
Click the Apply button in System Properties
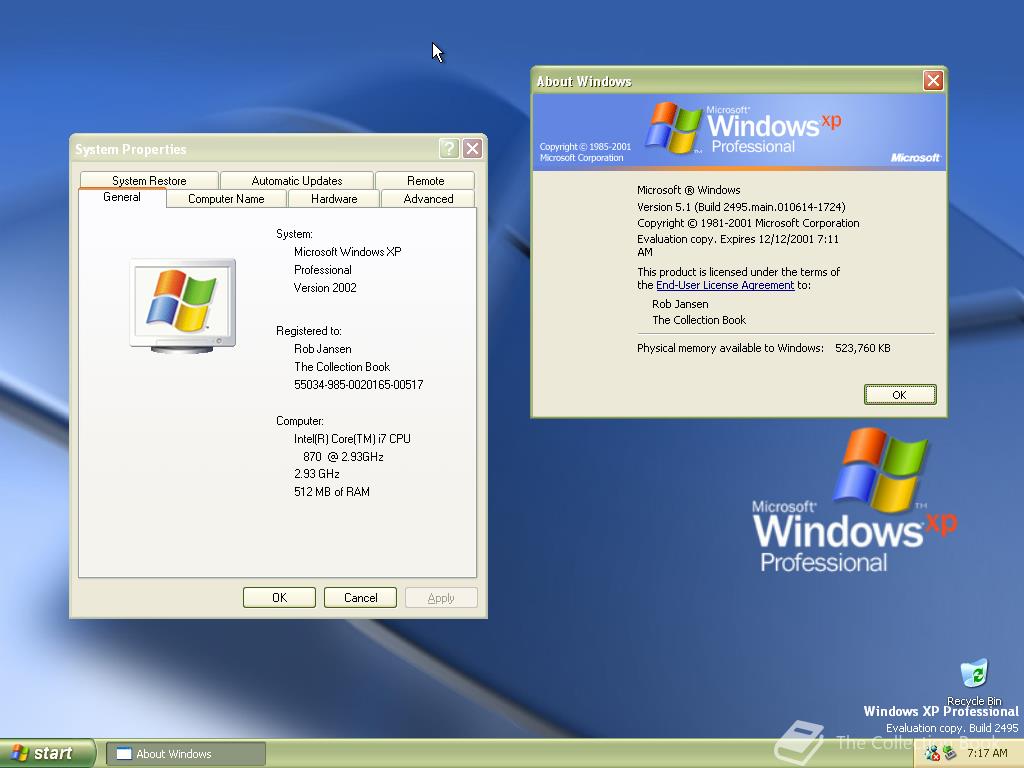click(x=441, y=598)
